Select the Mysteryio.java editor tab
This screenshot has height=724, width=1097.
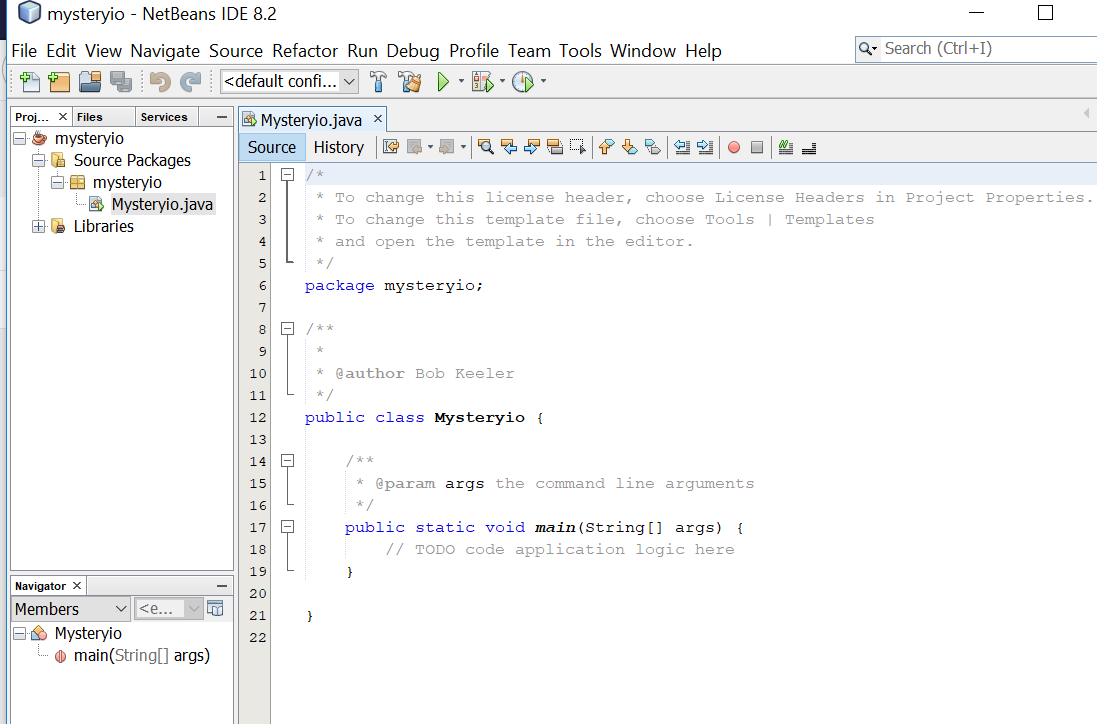coord(311,120)
